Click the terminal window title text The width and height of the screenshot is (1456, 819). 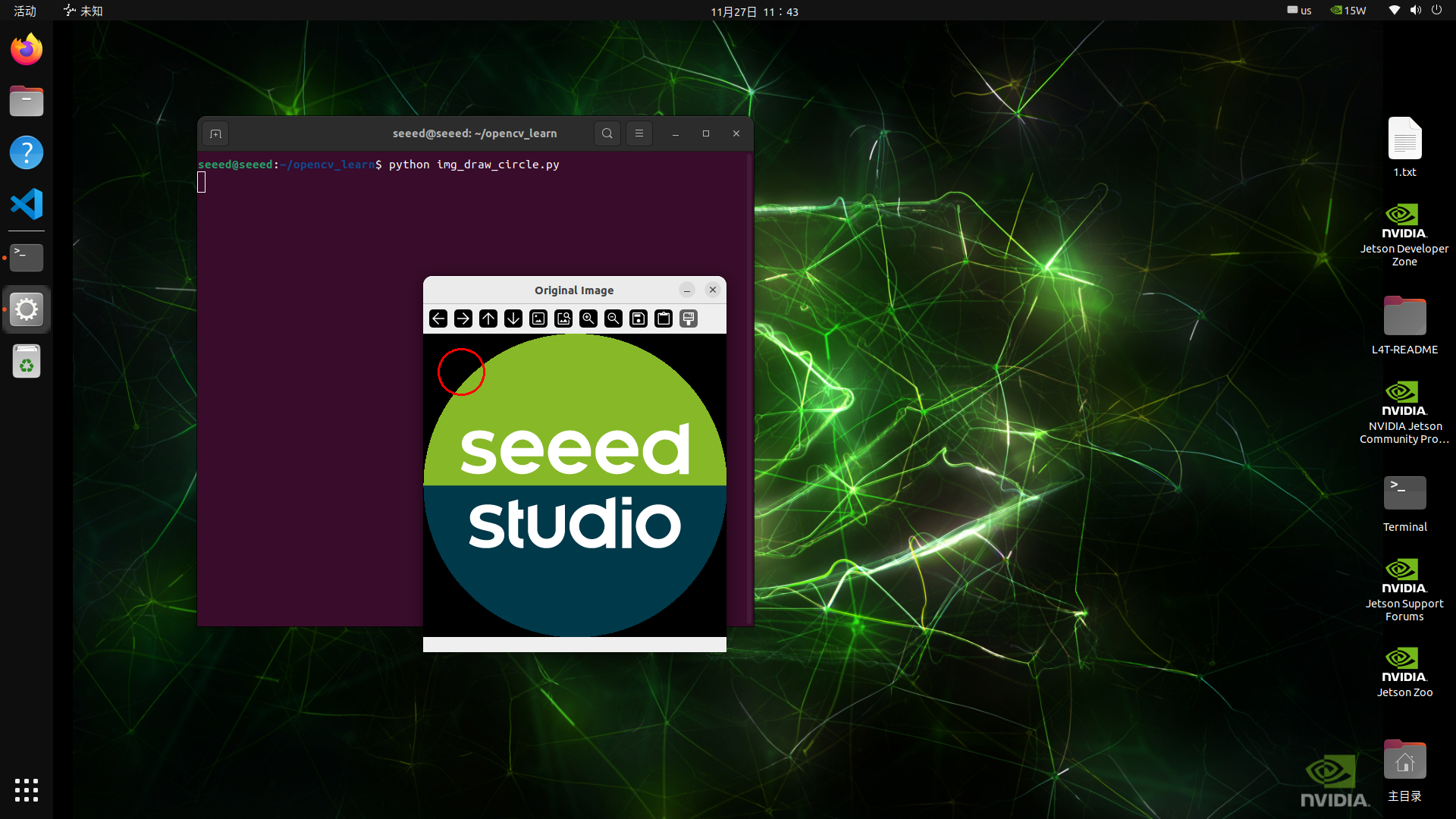pyautogui.click(x=475, y=133)
